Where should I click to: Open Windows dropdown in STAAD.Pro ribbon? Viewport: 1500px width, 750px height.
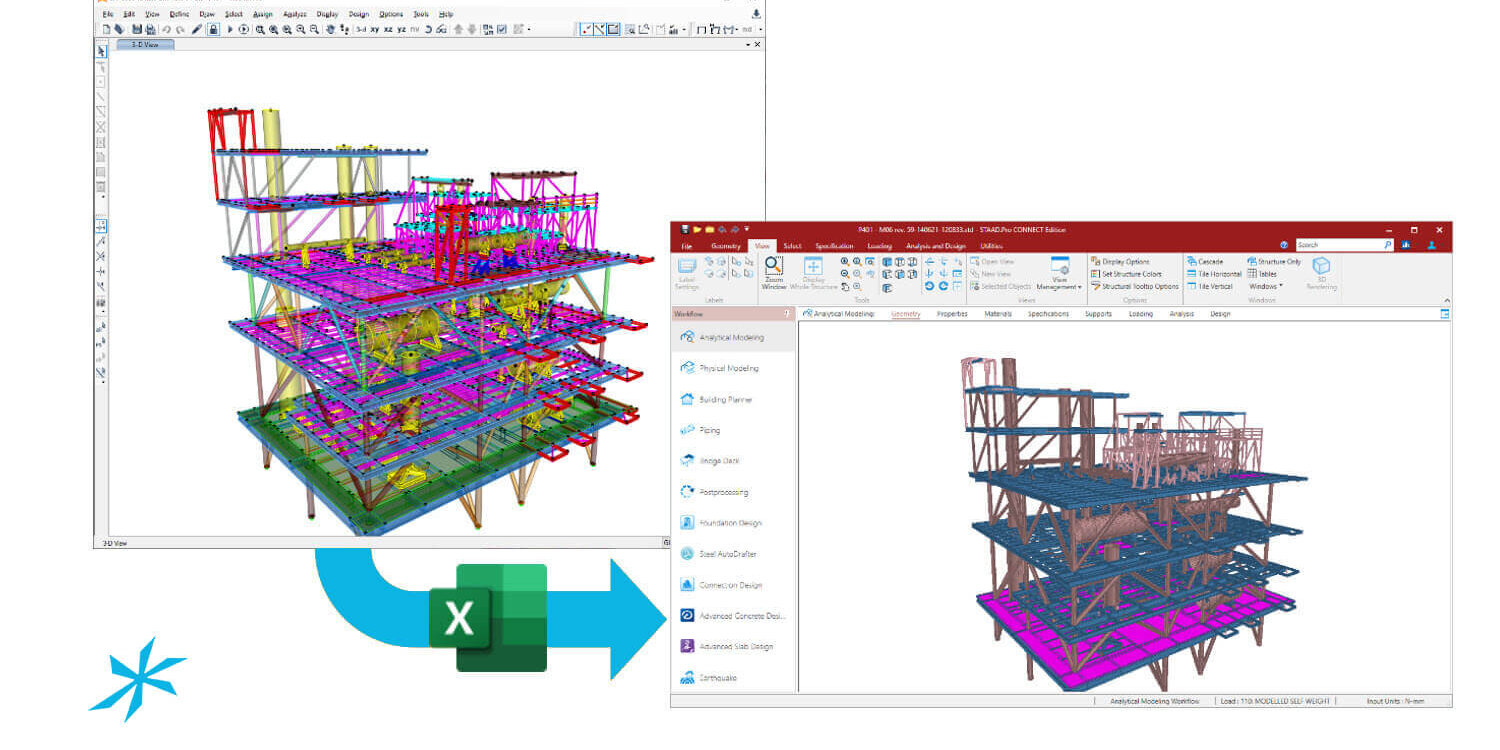1264,286
